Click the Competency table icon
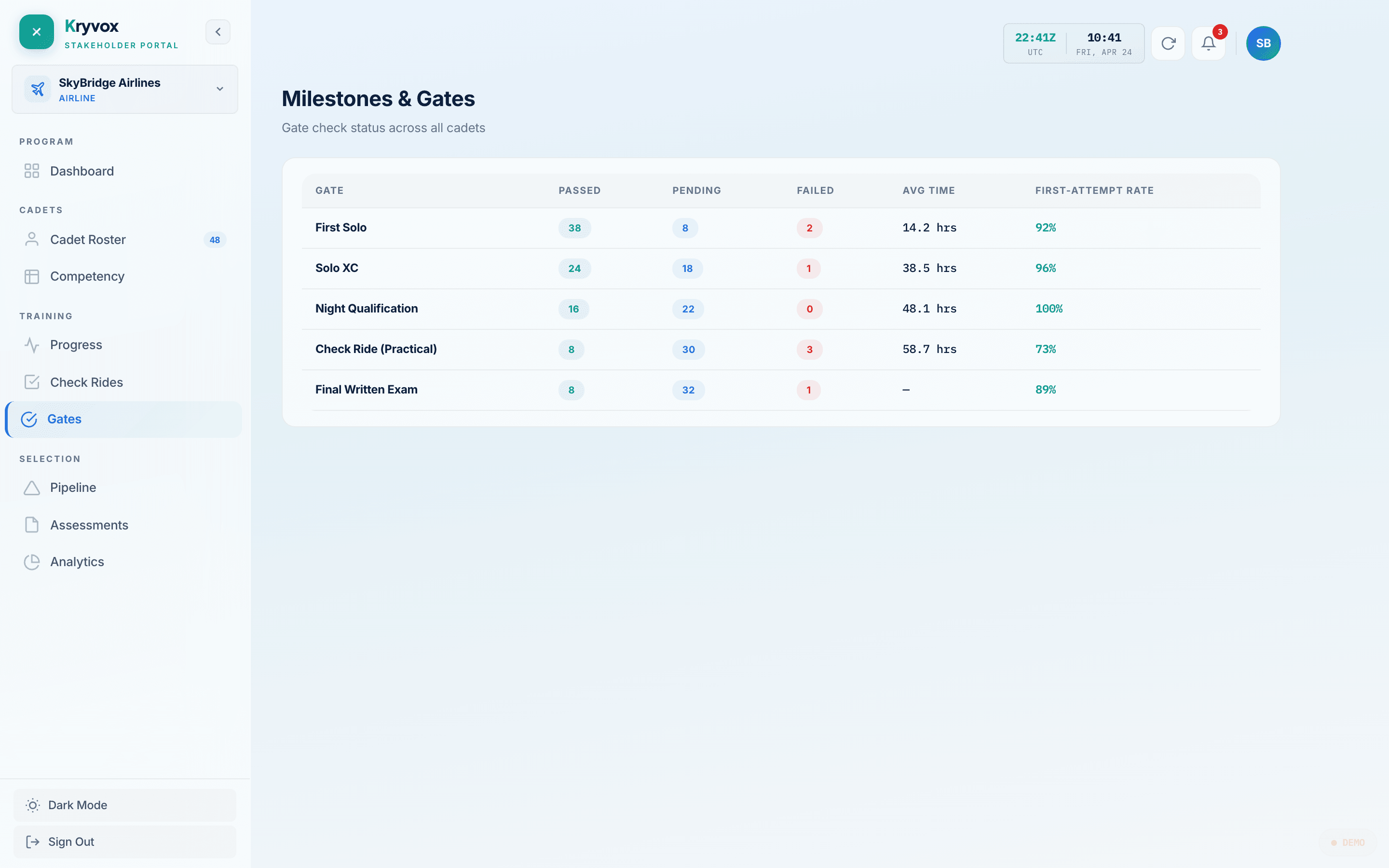 click(31, 277)
